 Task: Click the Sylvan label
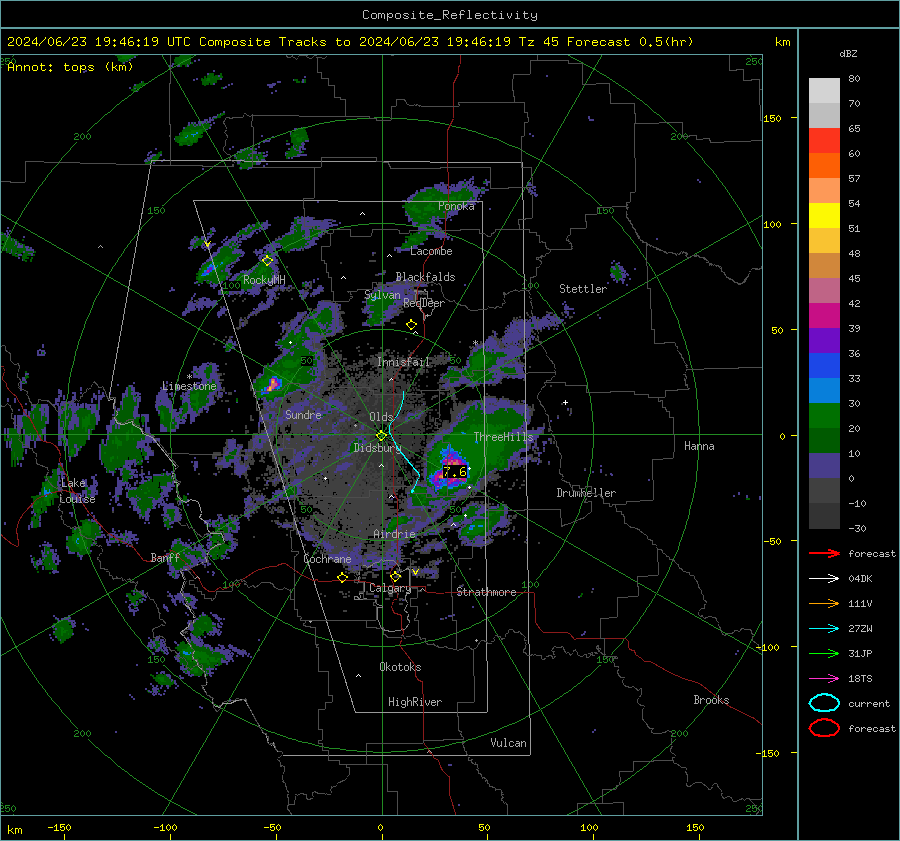pyautogui.click(x=382, y=295)
